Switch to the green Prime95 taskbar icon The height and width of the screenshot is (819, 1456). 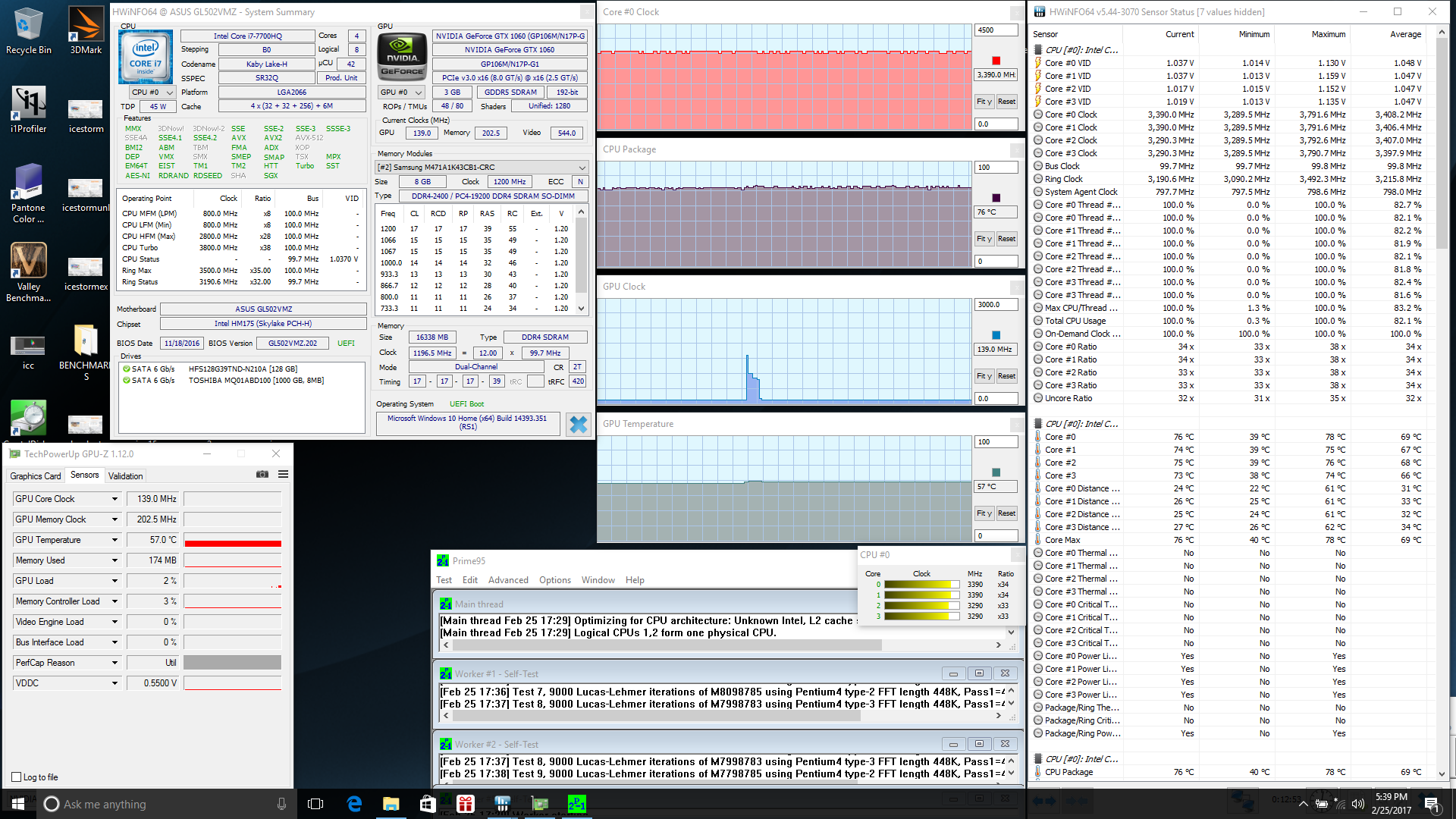tap(577, 804)
